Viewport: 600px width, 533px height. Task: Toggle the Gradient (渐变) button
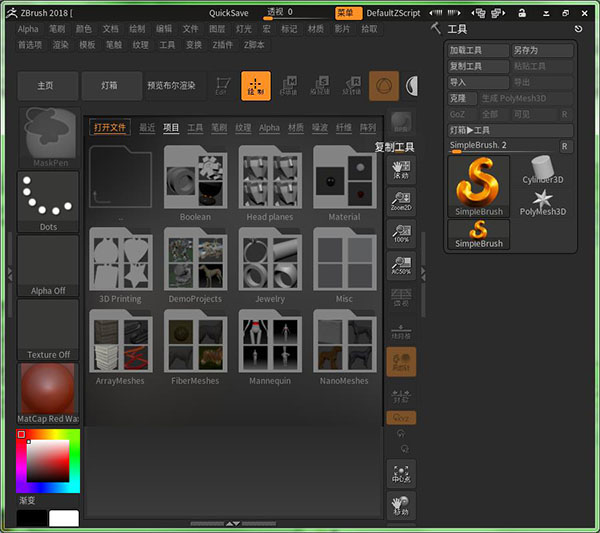pyautogui.click(x=27, y=500)
